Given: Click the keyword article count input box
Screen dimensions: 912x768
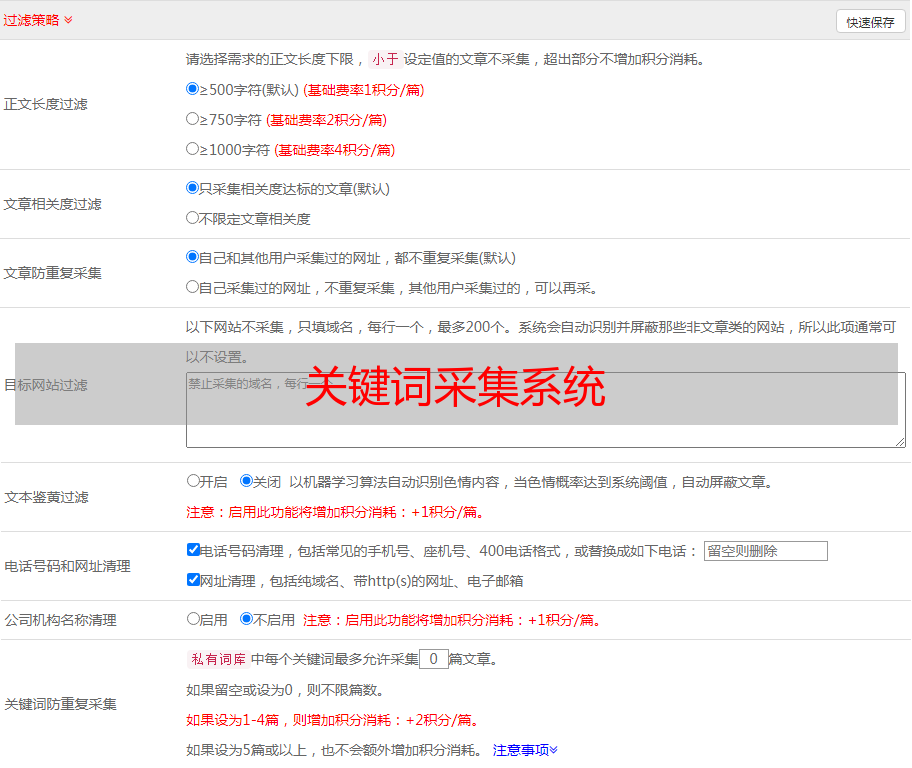Looking at the screenshot, I should pos(433,659).
